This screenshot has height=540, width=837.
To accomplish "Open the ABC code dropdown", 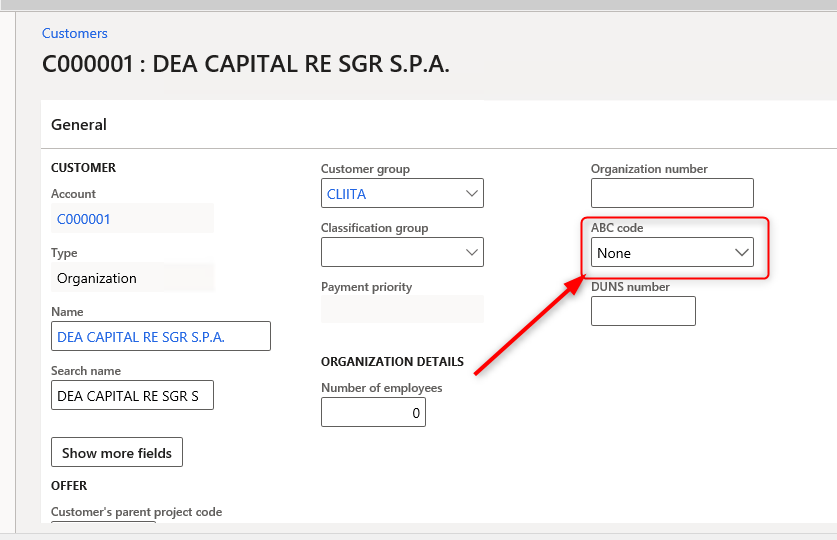I will point(742,253).
